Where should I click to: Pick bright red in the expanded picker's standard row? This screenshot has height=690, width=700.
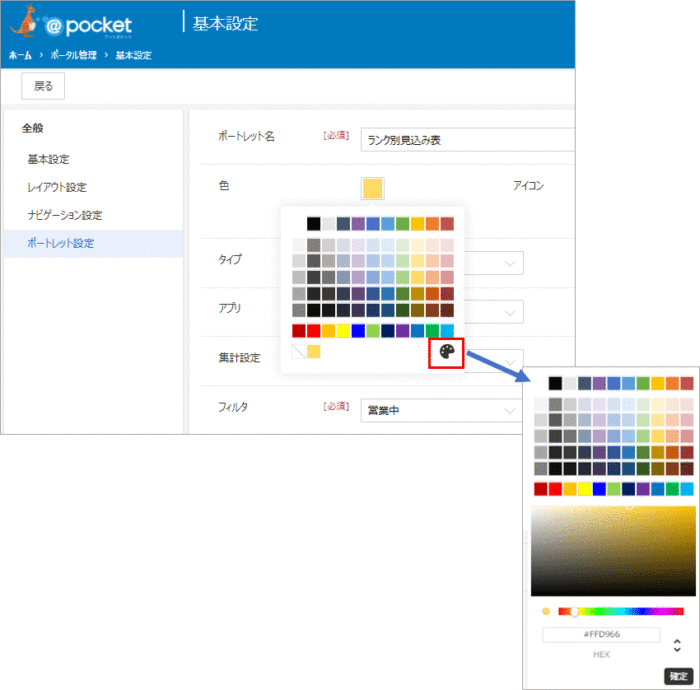point(555,489)
